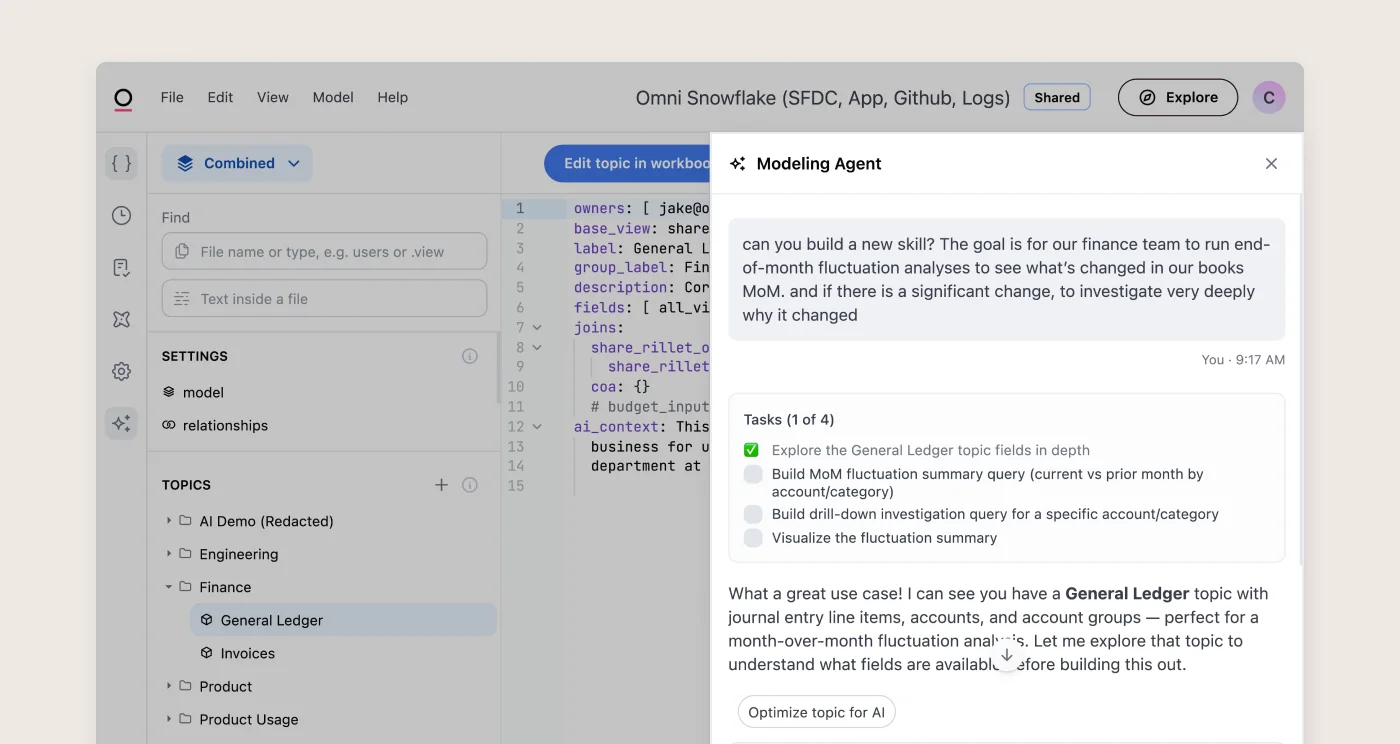Open the relationships settings file

225,425
